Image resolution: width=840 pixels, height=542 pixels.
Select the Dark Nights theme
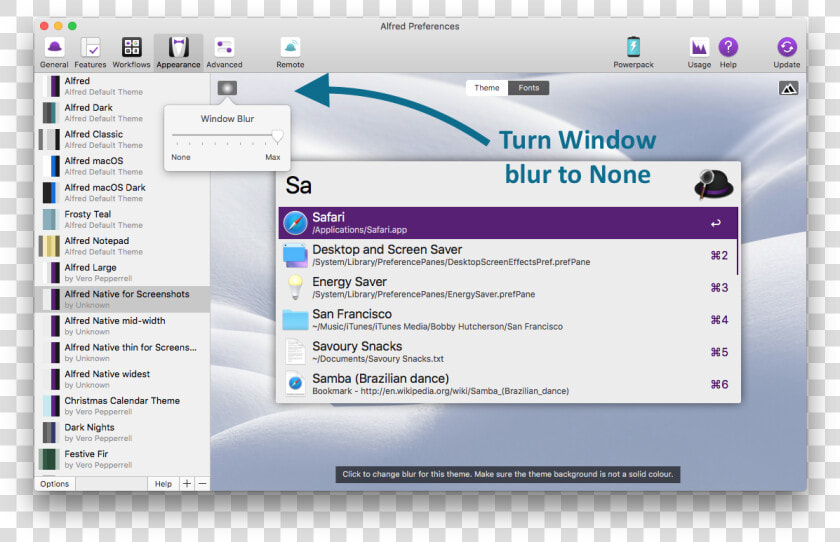pyautogui.click(x=123, y=432)
